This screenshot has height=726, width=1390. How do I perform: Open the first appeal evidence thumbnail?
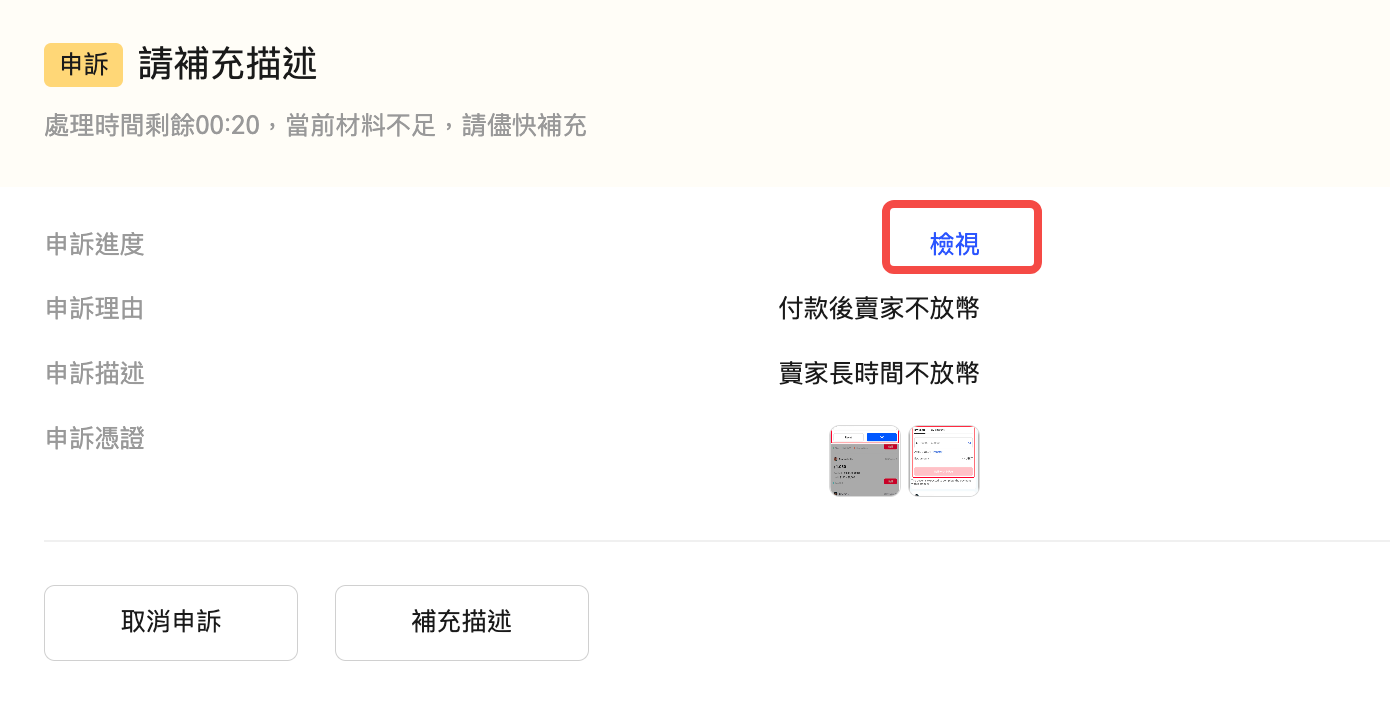pos(864,461)
